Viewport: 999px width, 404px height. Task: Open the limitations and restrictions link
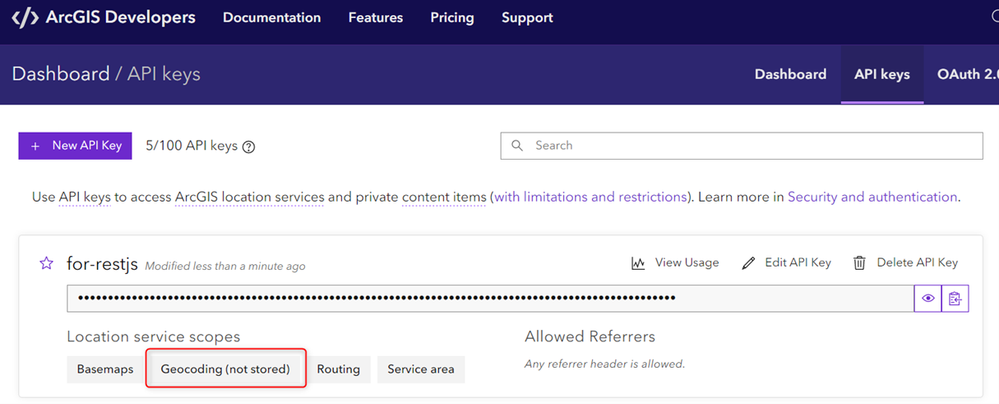[590, 197]
